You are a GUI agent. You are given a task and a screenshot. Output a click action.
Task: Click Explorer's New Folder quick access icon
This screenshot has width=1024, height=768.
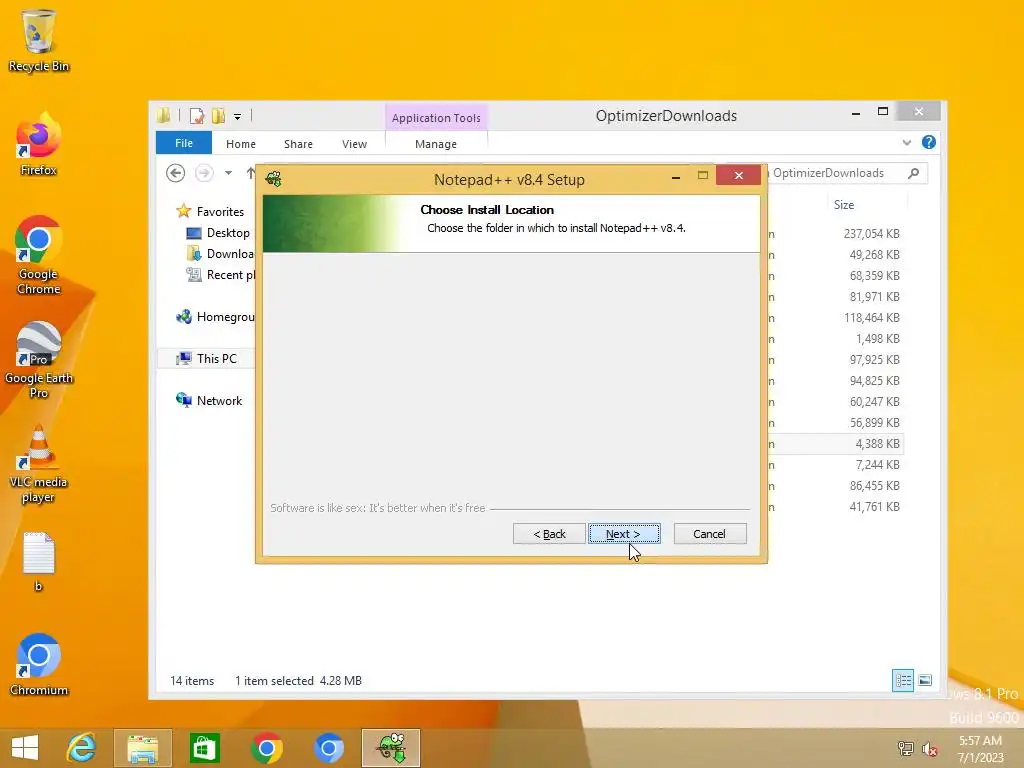tap(218, 116)
